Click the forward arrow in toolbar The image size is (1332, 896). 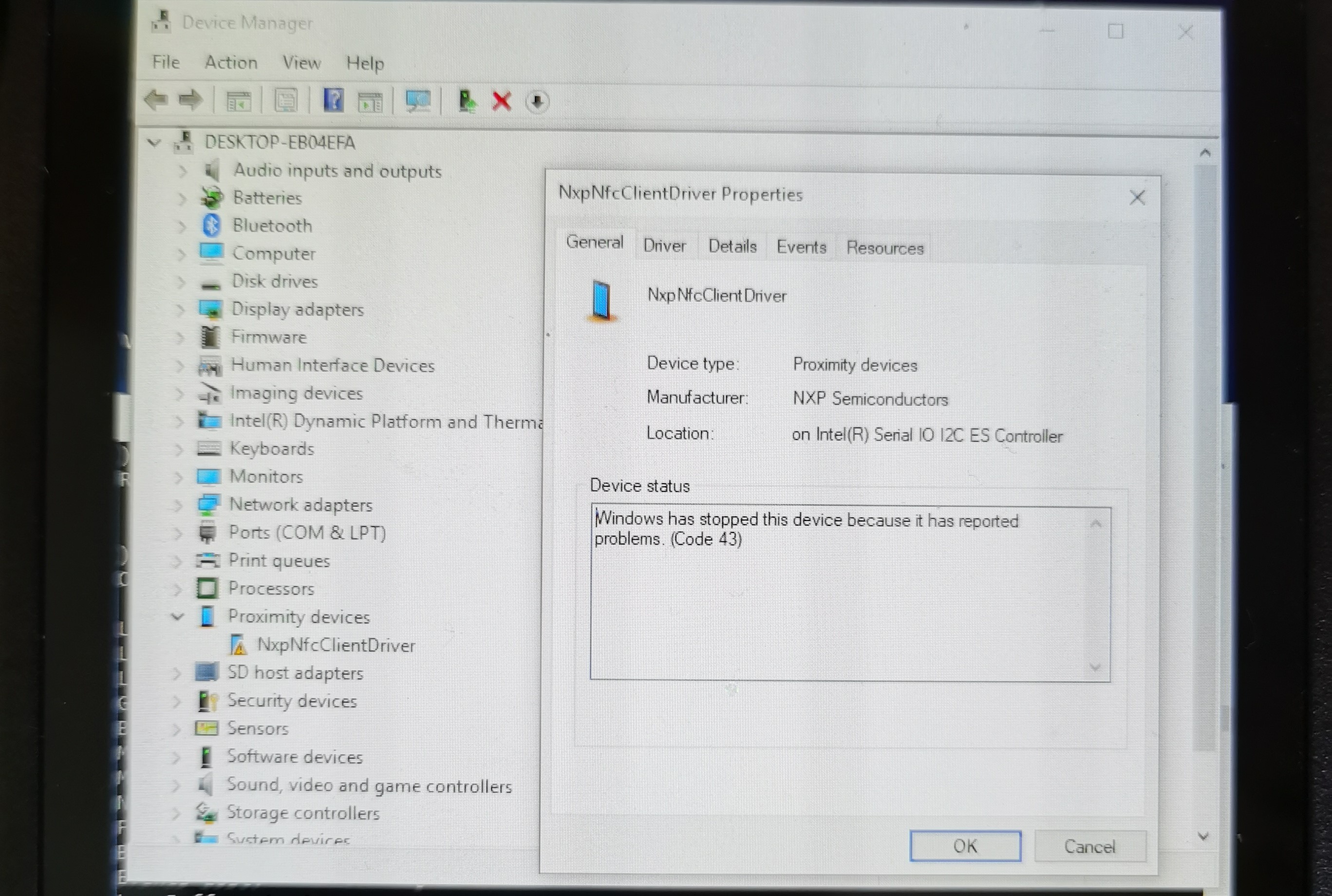click(190, 100)
